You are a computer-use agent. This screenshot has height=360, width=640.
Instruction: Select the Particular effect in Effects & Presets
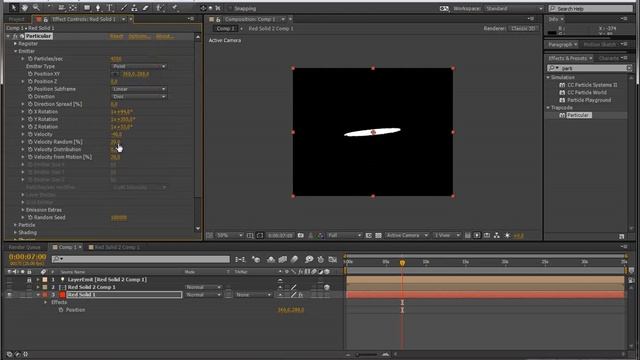[x=579, y=115]
